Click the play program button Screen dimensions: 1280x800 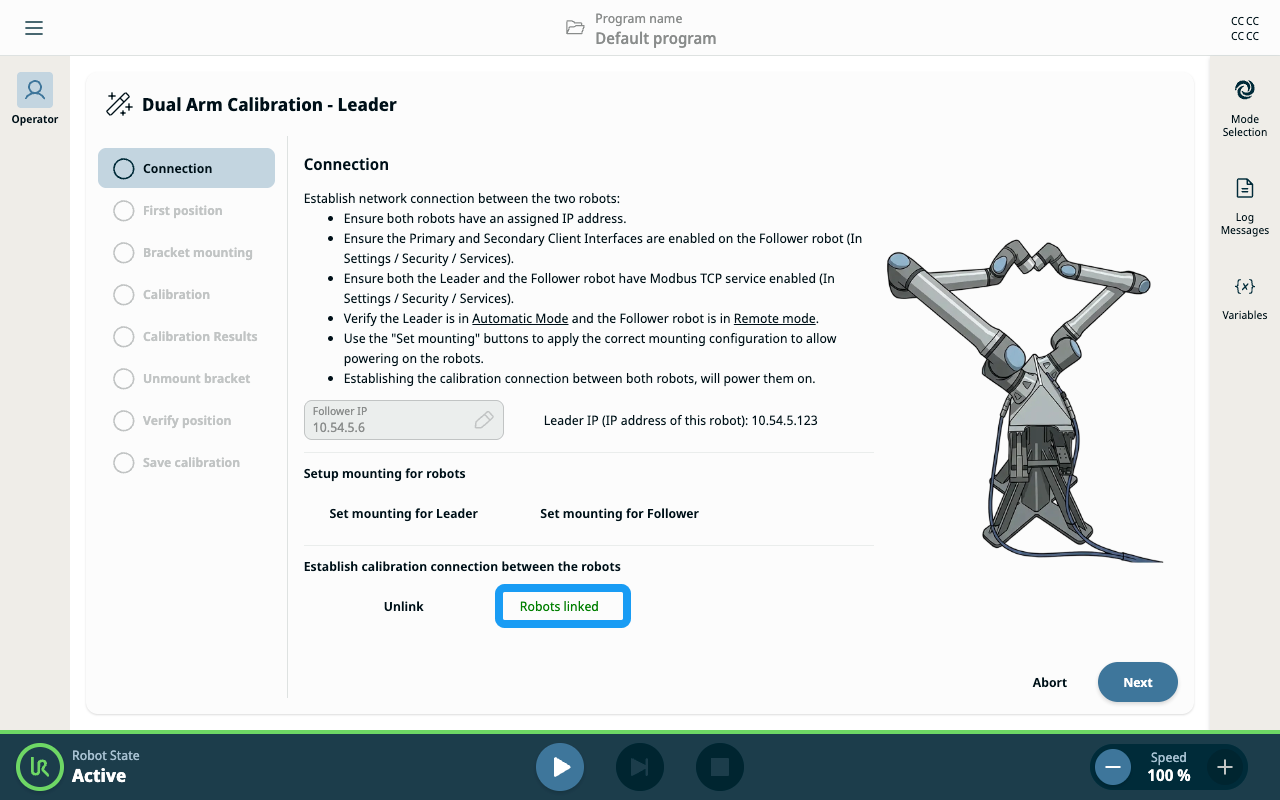click(560, 767)
